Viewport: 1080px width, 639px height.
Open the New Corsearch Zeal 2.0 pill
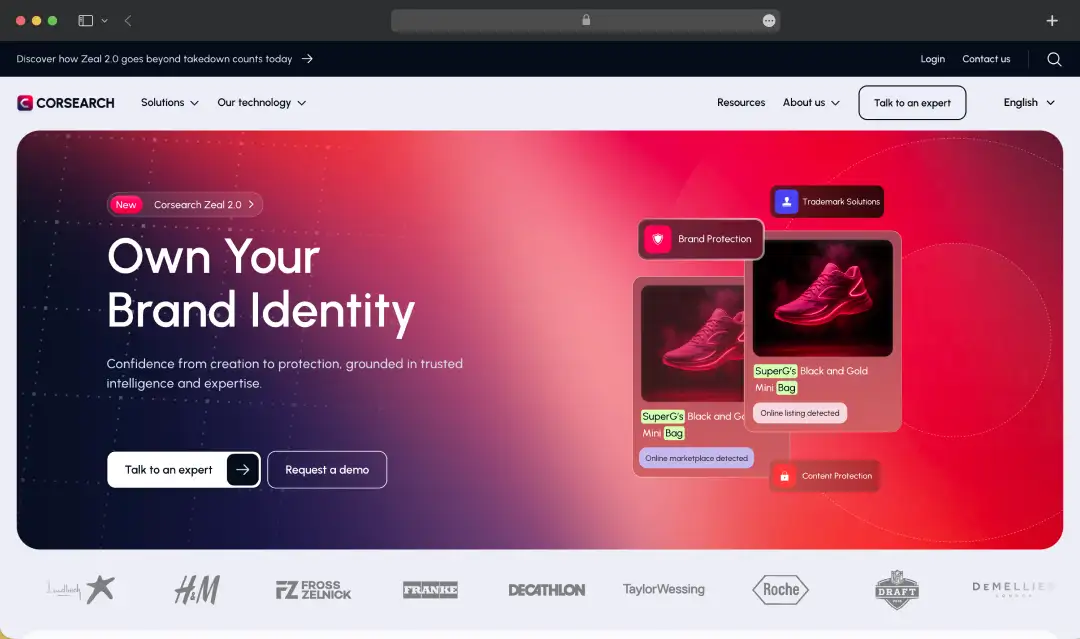coord(185,205)
